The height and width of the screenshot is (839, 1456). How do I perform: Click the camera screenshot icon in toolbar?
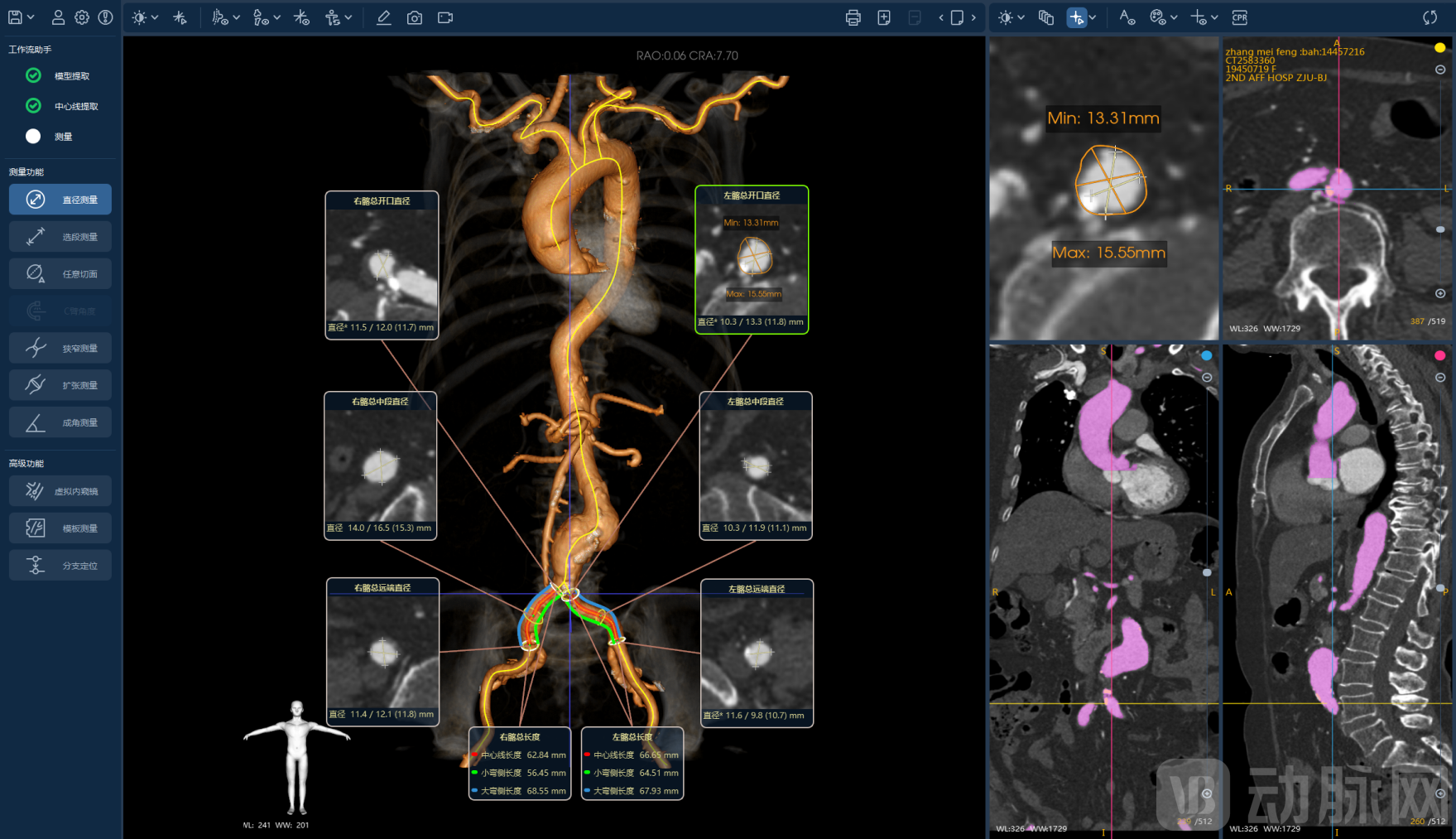tap(415, 17)
